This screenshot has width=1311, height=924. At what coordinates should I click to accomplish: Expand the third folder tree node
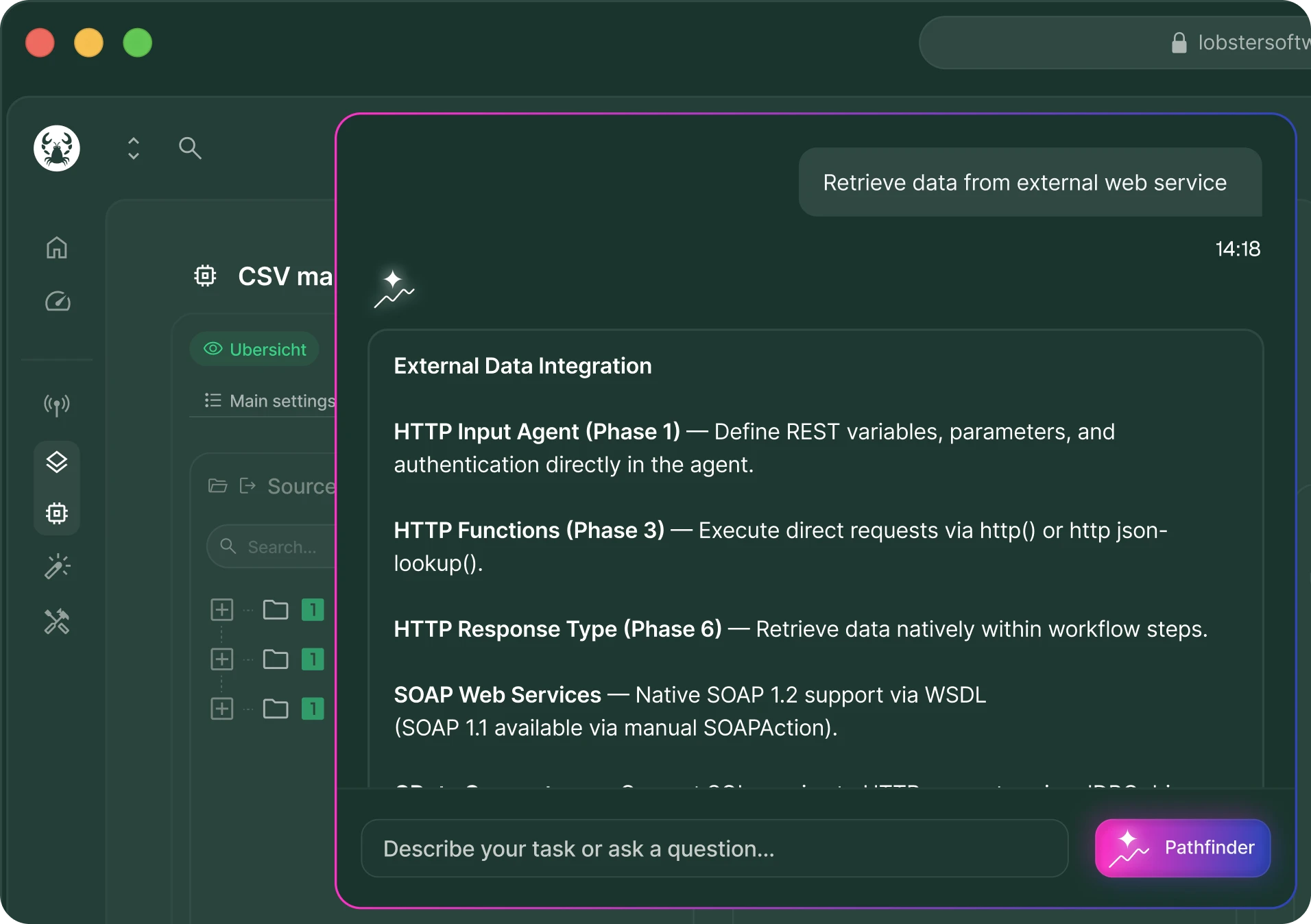tap(221, 708)
